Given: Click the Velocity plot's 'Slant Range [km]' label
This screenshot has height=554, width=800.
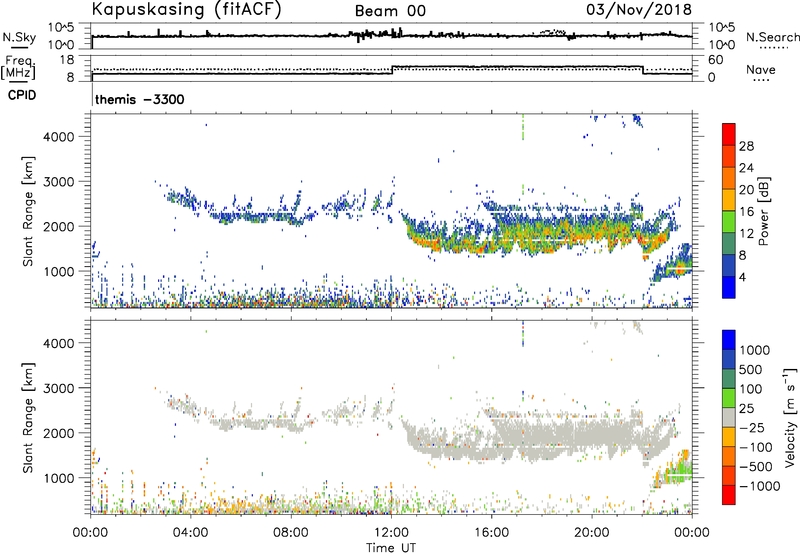Looking at the screenshot, I should point(28,417).
